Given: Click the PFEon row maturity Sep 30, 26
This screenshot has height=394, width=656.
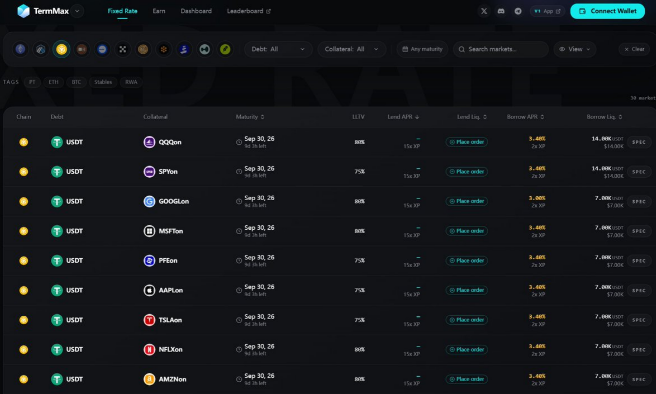Looking at the screenshot, I should 259,257.
